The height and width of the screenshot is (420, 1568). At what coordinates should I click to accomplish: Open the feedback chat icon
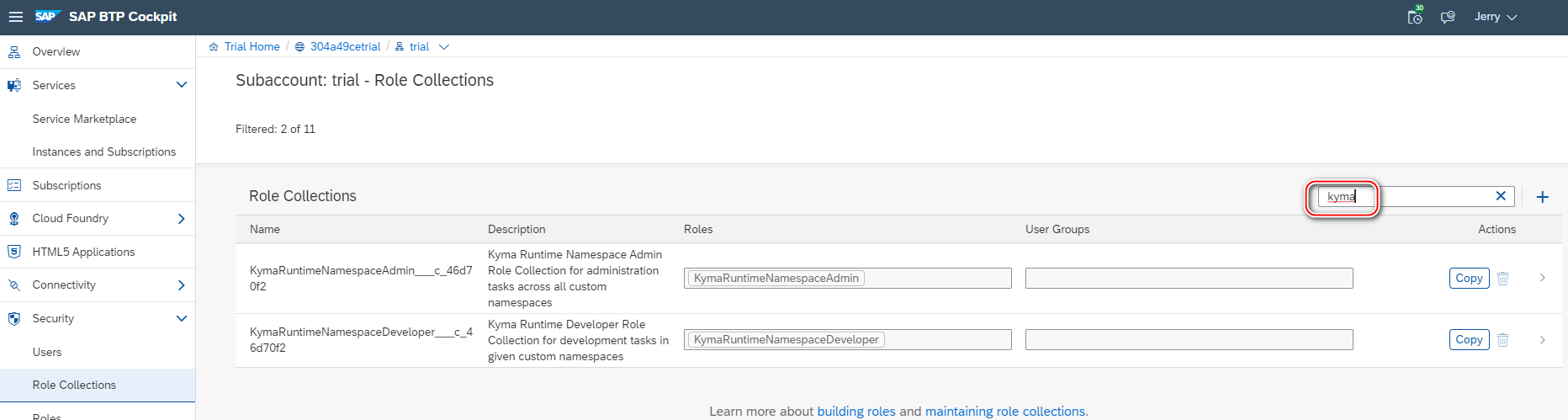tap(1448, 17)
